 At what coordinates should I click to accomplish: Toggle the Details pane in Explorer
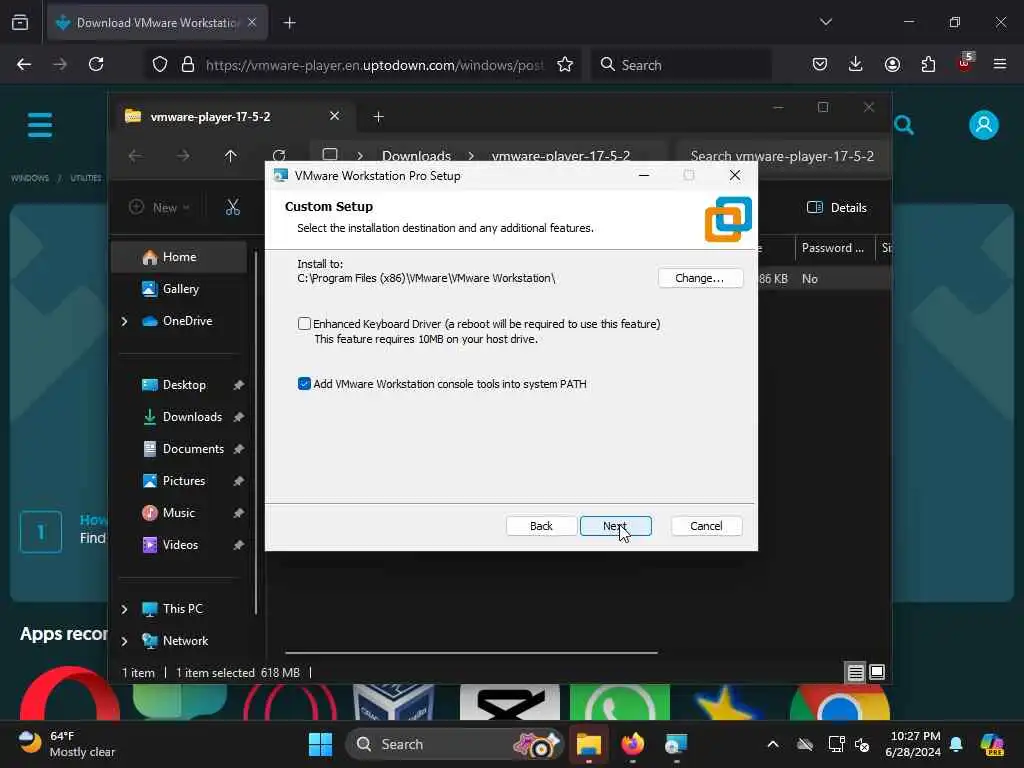click(837, 208)
